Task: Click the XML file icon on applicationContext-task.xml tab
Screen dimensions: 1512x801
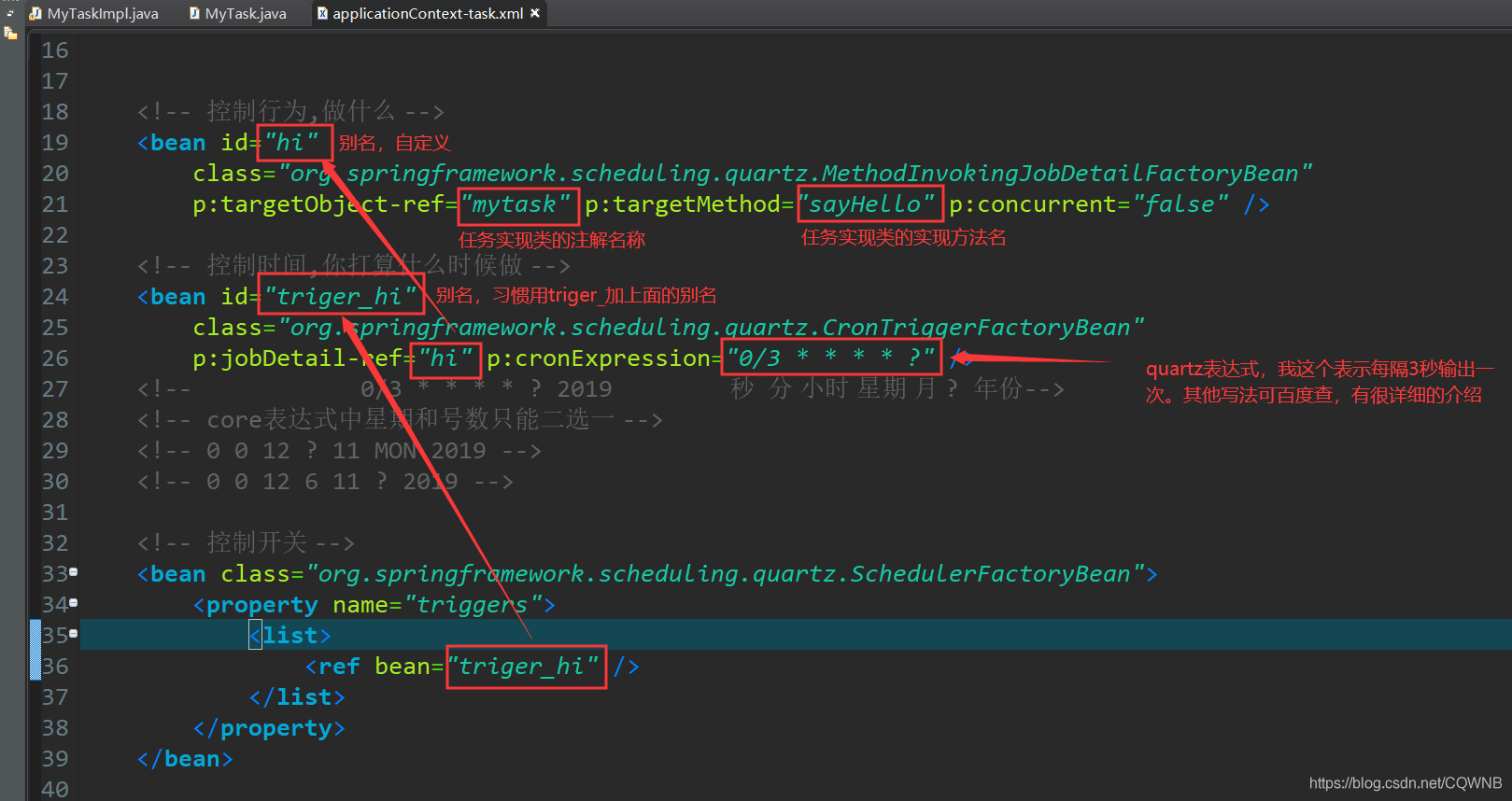Action: point(322,13)
